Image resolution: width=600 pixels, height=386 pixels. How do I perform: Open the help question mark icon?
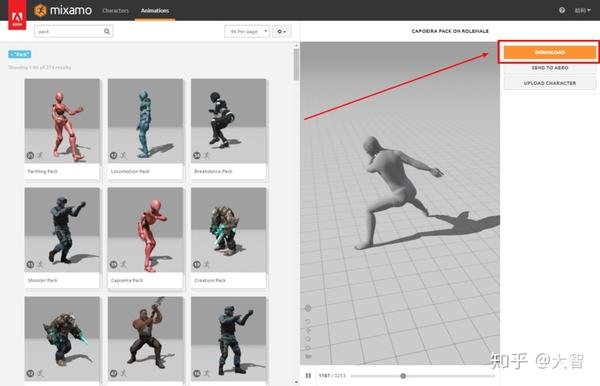click(x=562, y=10)
